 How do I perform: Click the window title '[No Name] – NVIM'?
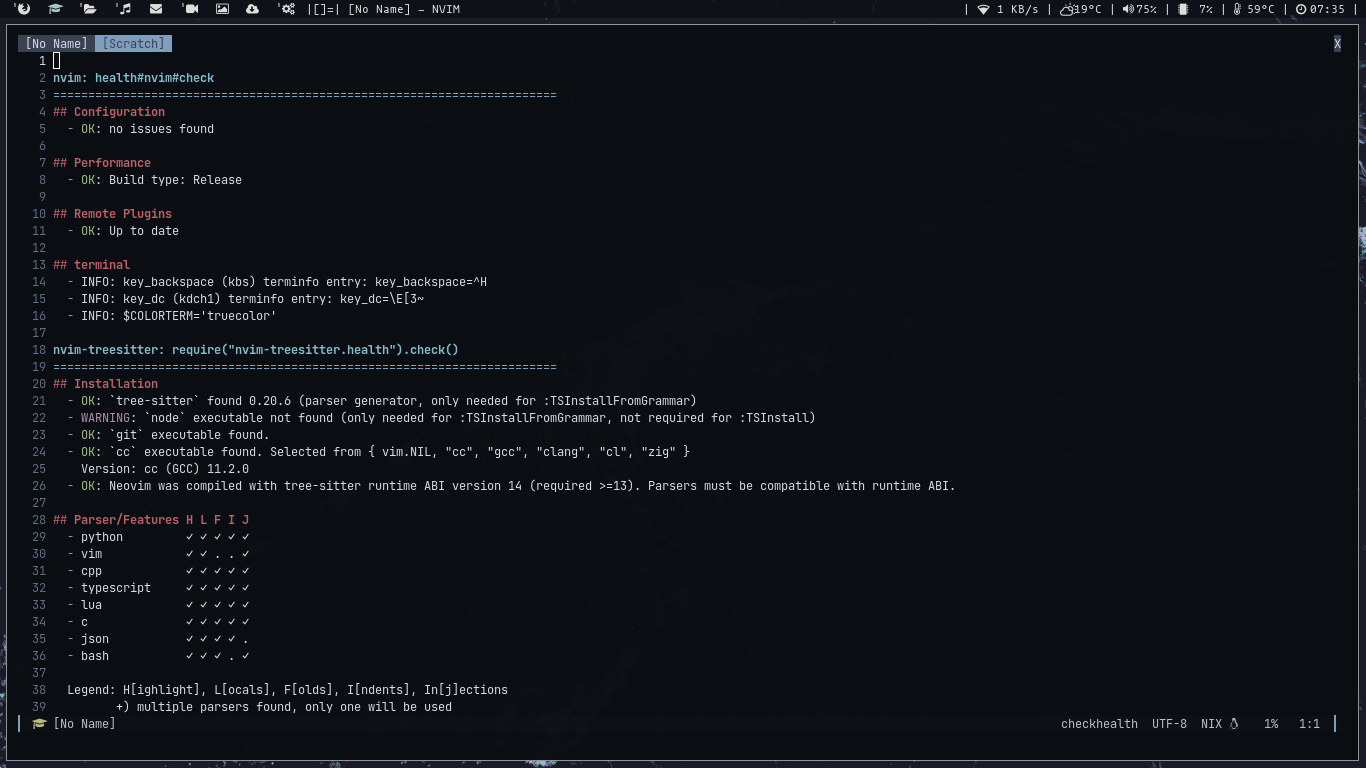[404, 9]
